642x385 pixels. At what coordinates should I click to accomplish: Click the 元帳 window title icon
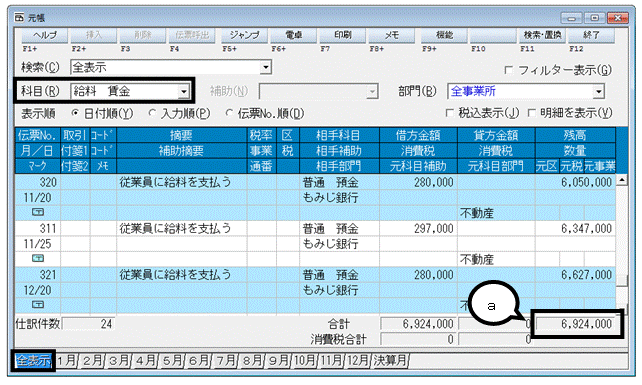pyautogui.click(x=20, y=18)
